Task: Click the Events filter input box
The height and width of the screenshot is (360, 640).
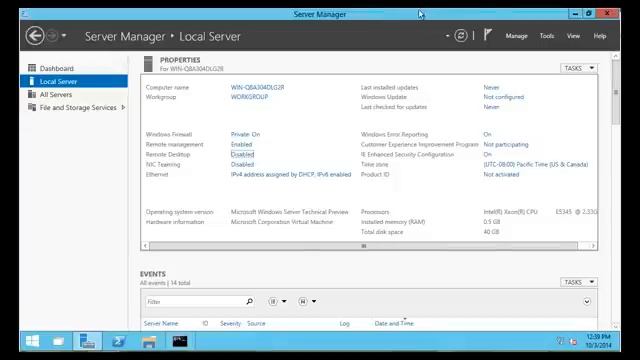Action: tap(195, 302)
